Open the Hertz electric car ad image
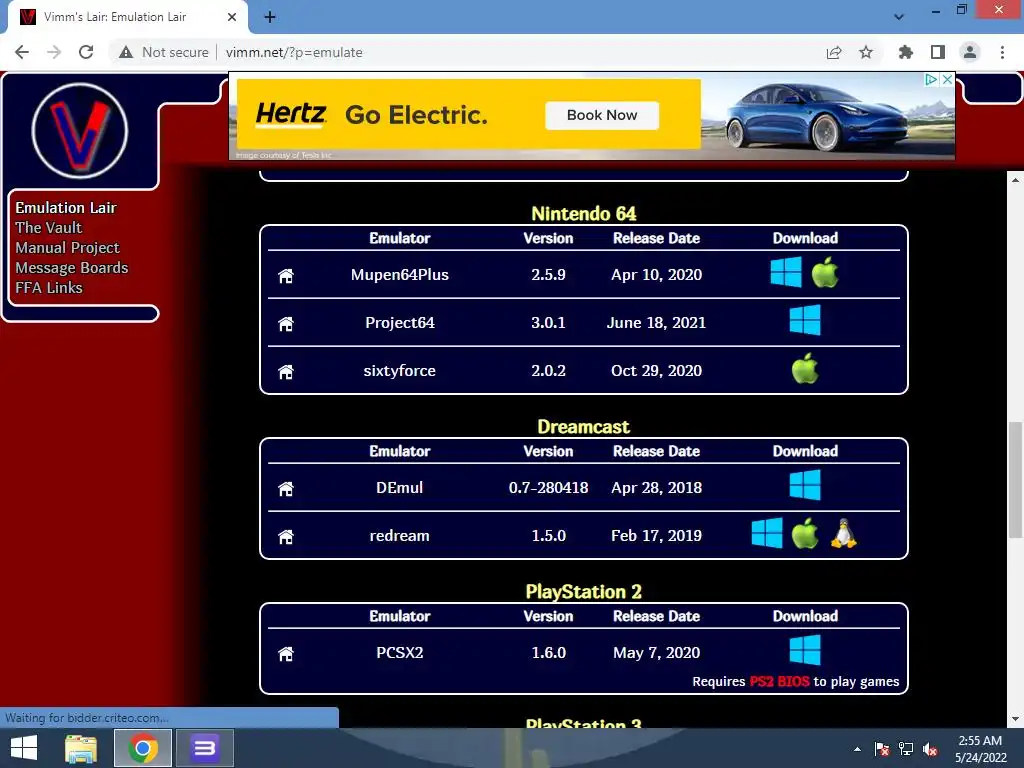 [x=827, y=116]
